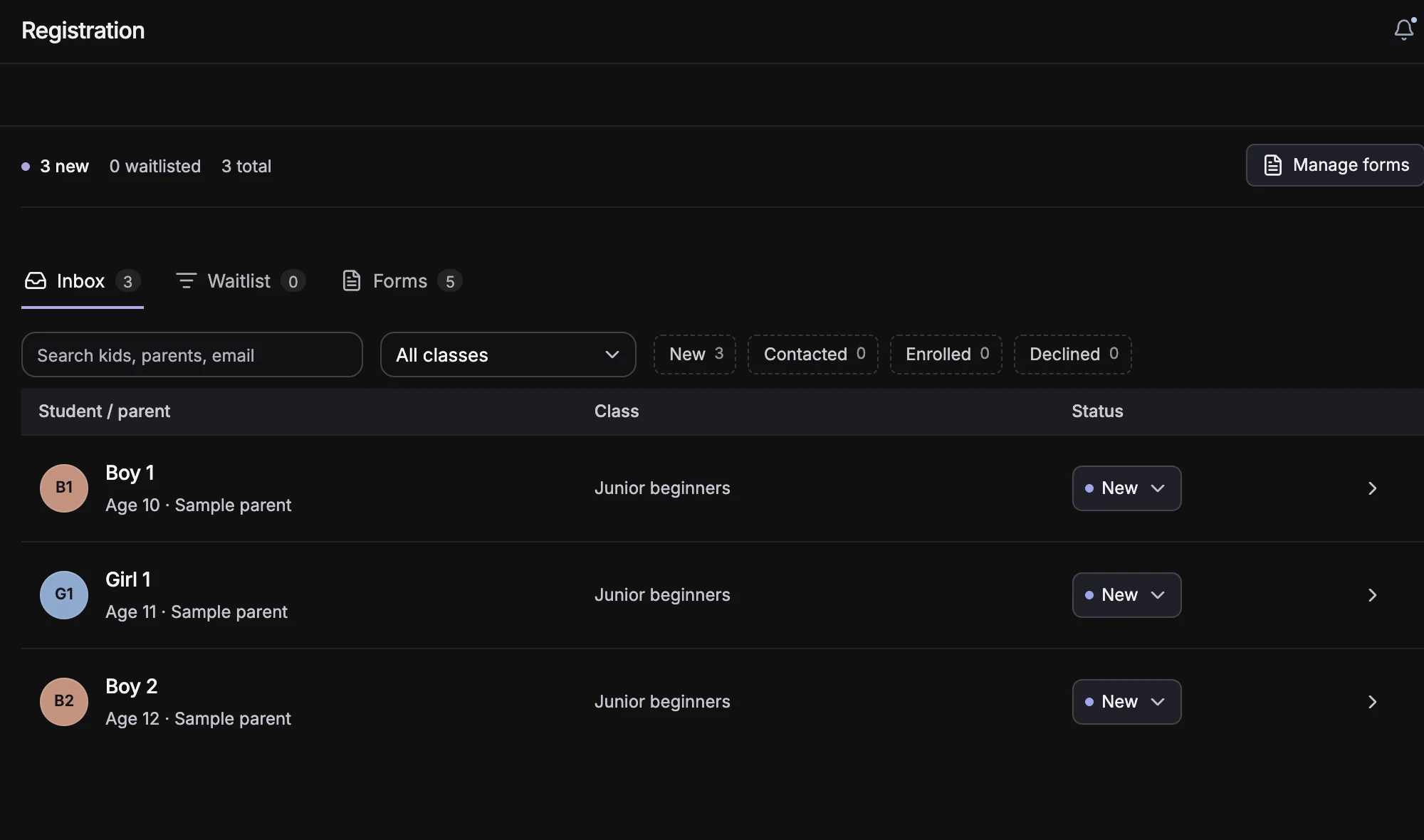
Task: Filter the list by the New status chip
Action: click(x=695, y=355)
